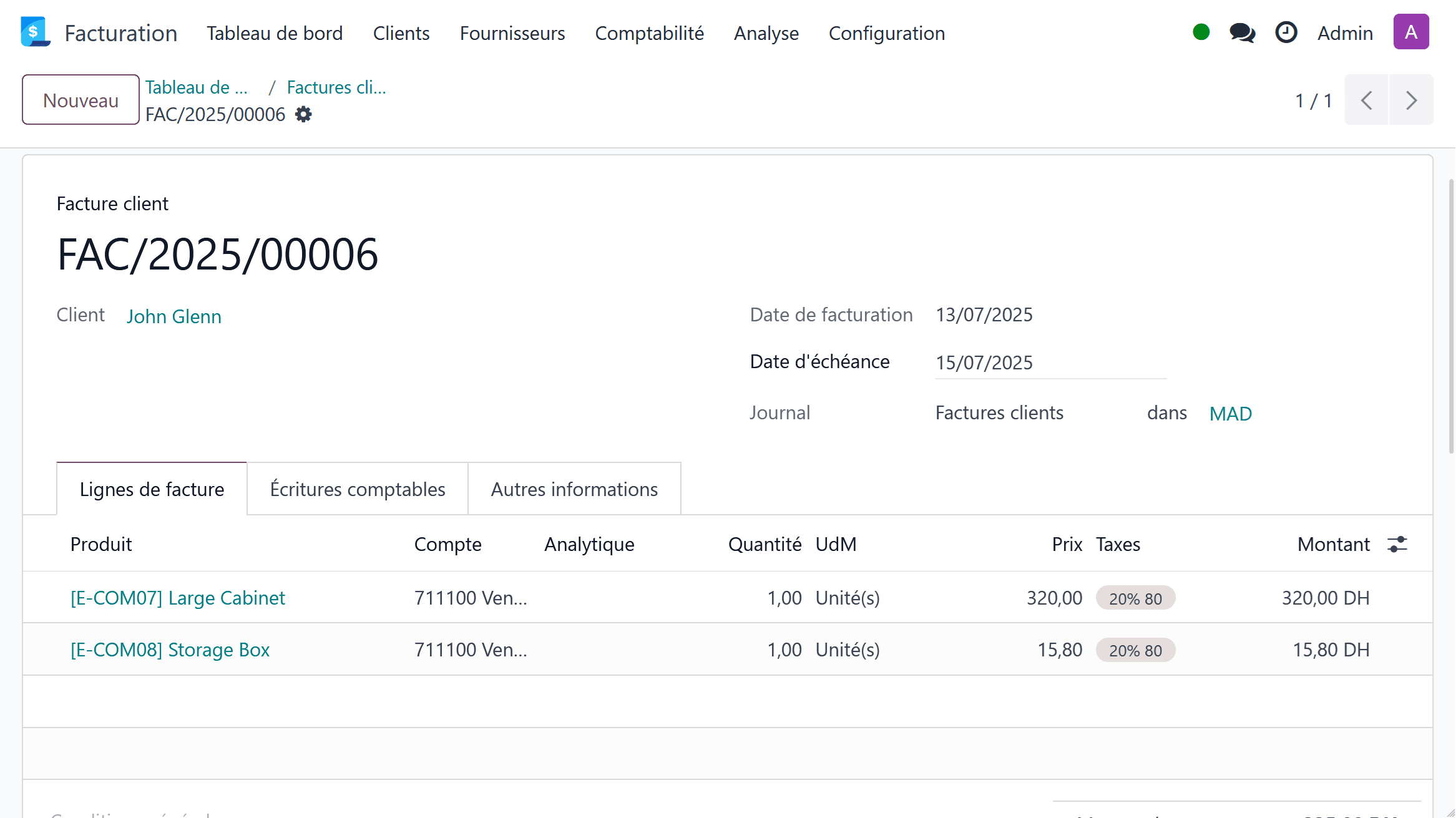Go to the next record arrow

click(x=1411, y=100)
